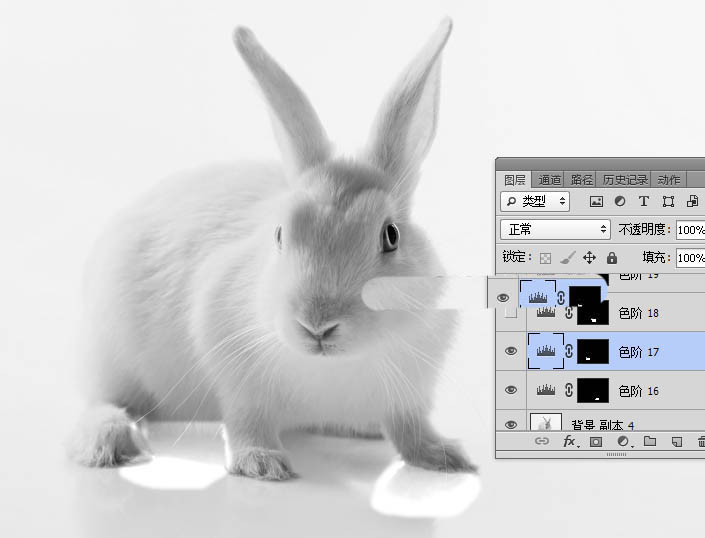Filter for smart object layers icon
The width and height of the screenshot is (705, 538).
[692, 202]
